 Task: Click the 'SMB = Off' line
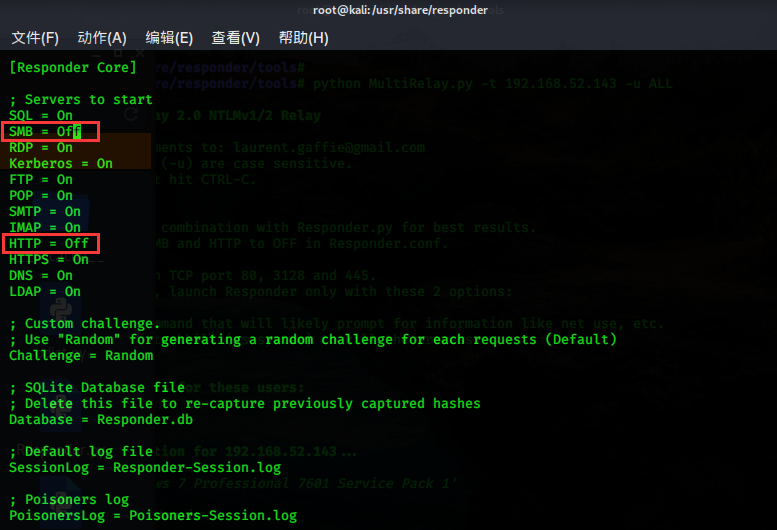click(45, 131)
